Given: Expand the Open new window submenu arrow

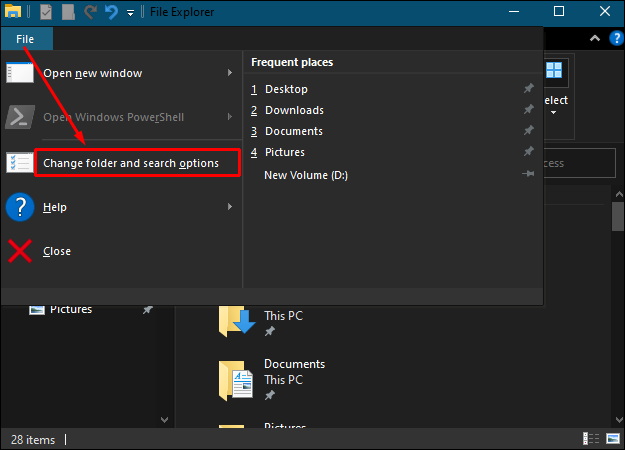Looking at the screenshot, I should (x=230, y=73).
